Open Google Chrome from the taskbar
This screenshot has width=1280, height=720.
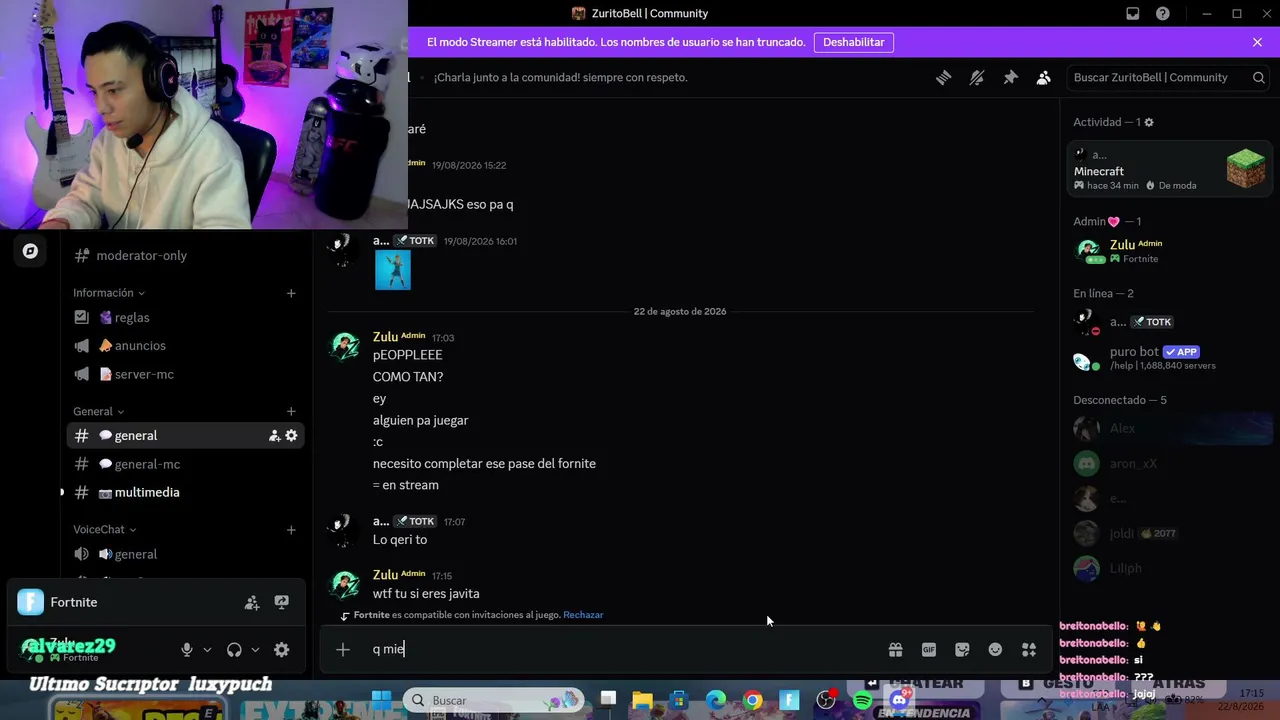(x=753, y=700)
